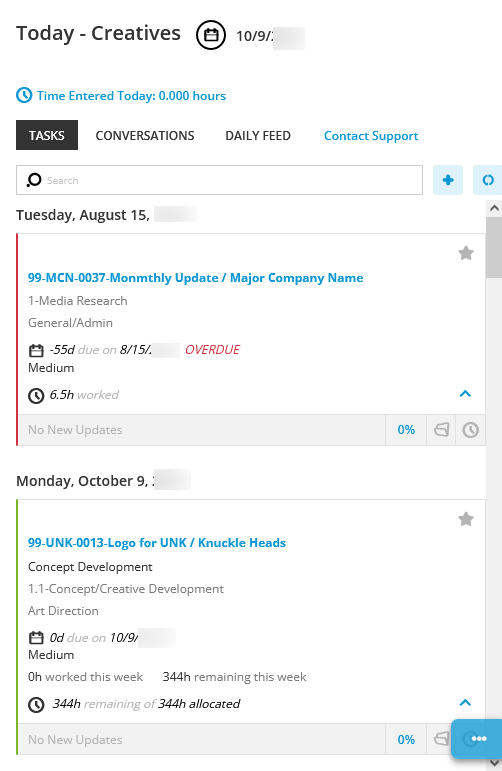Open the 99-MCN-0037 Monthly Update task link
The height and width of the screenshot is (771, 502).
196,278
